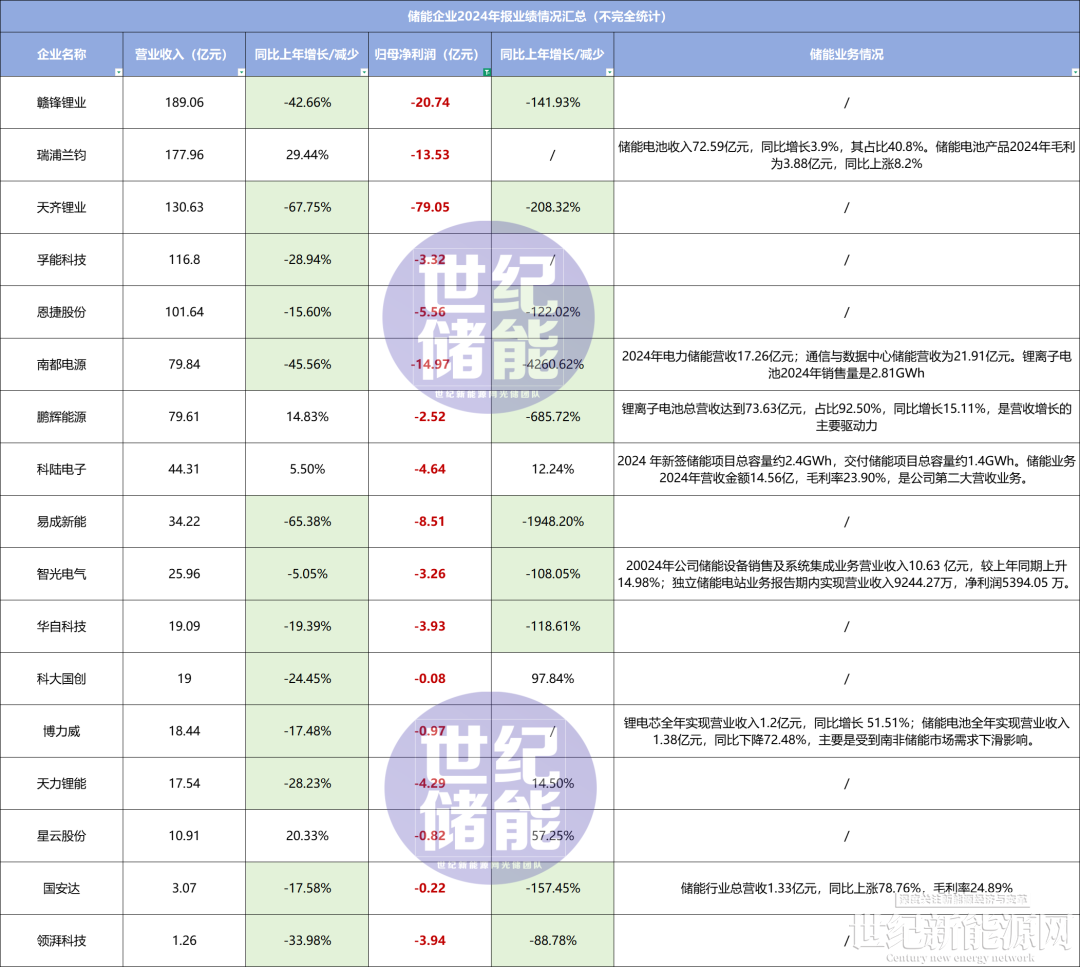Click net profit value -8.51
The height and width of the screenshot is (968, 1080).
point(430,522)
